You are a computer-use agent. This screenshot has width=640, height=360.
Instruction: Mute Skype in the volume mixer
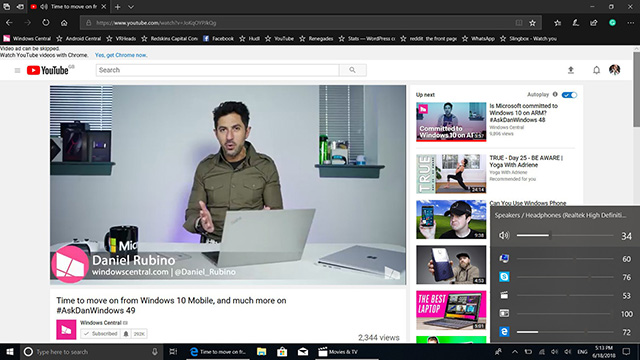504,277
